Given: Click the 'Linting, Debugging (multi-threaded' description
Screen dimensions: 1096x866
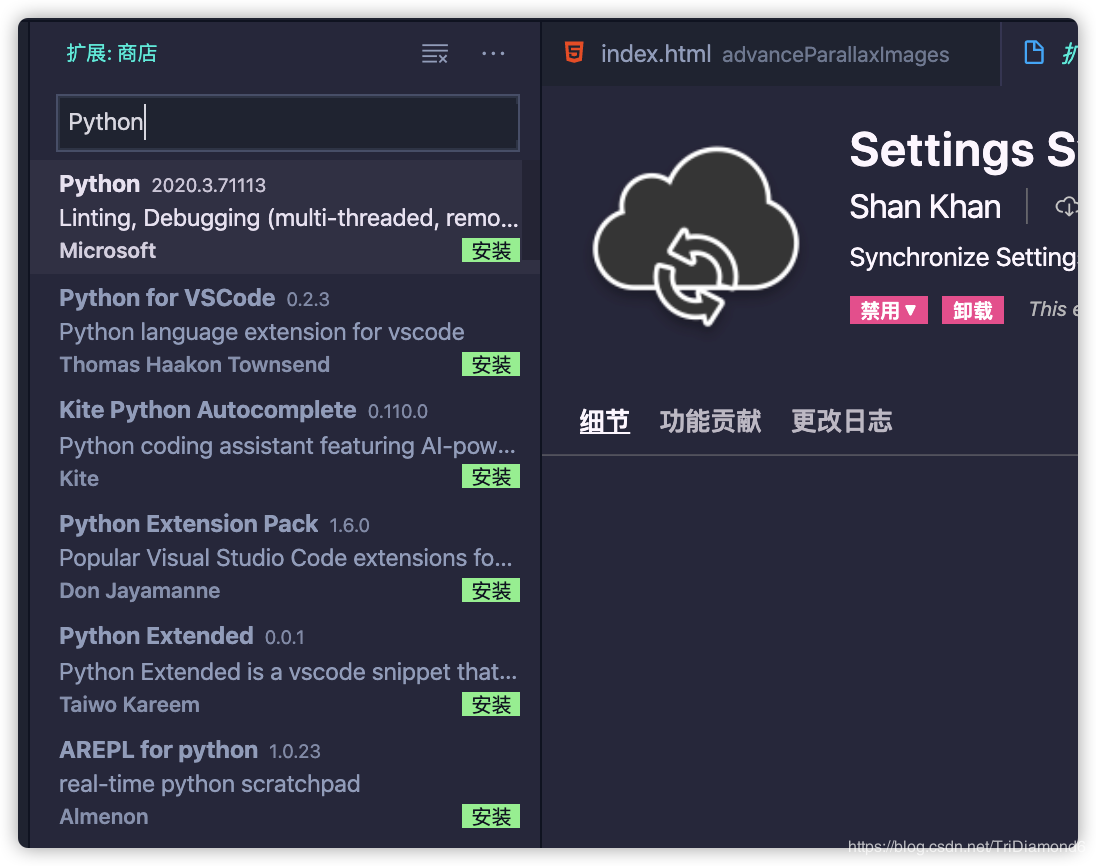Looking at the screenshot, I should tap(289, 219).
